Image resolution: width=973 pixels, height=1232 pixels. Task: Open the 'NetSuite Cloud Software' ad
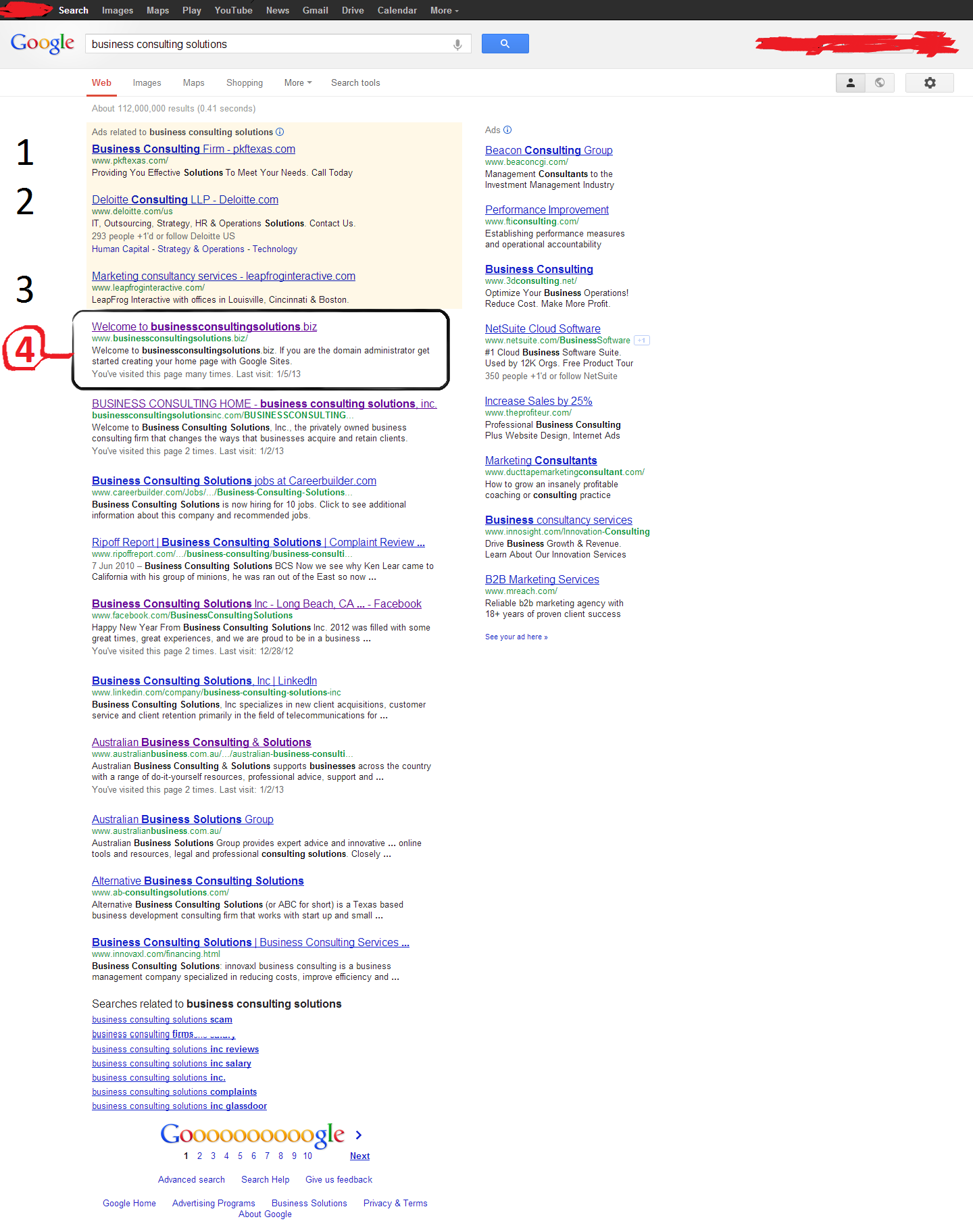click(x=543, y=328)
